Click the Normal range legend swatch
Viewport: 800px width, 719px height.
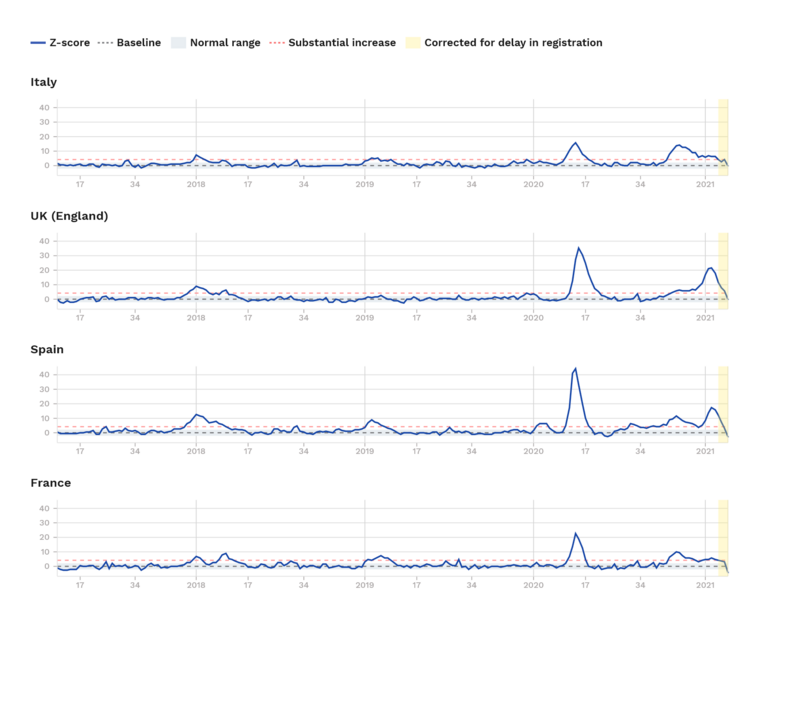pos(178,43)
